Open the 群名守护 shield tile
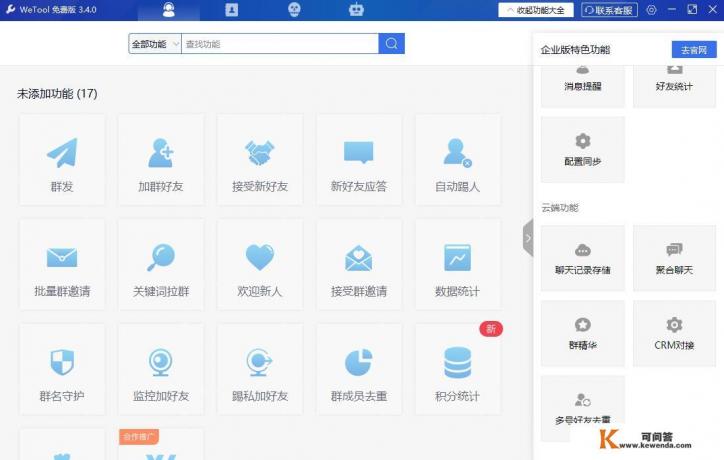The height and width of the screenshot is (460, 724). [62, 369]
